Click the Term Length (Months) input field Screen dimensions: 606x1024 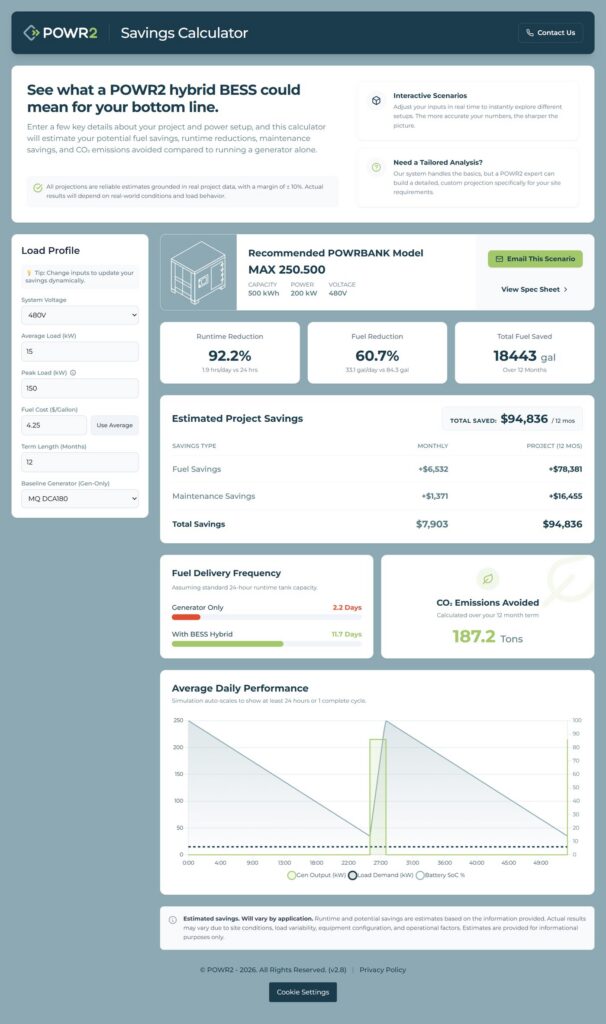[80, 462]
